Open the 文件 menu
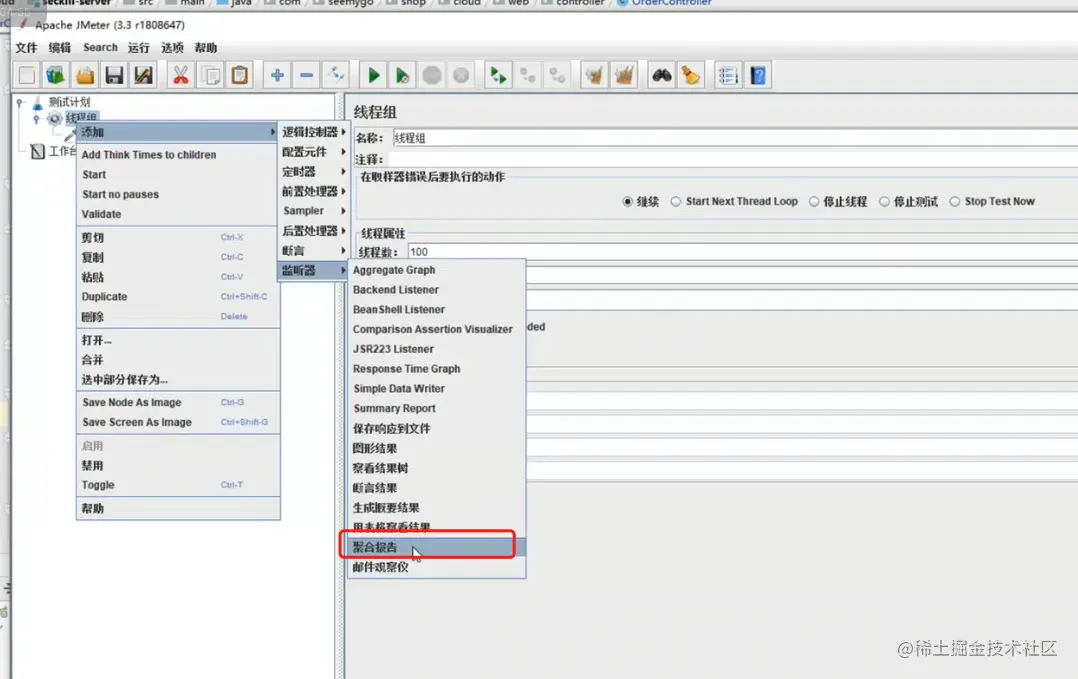 [26, 47]
